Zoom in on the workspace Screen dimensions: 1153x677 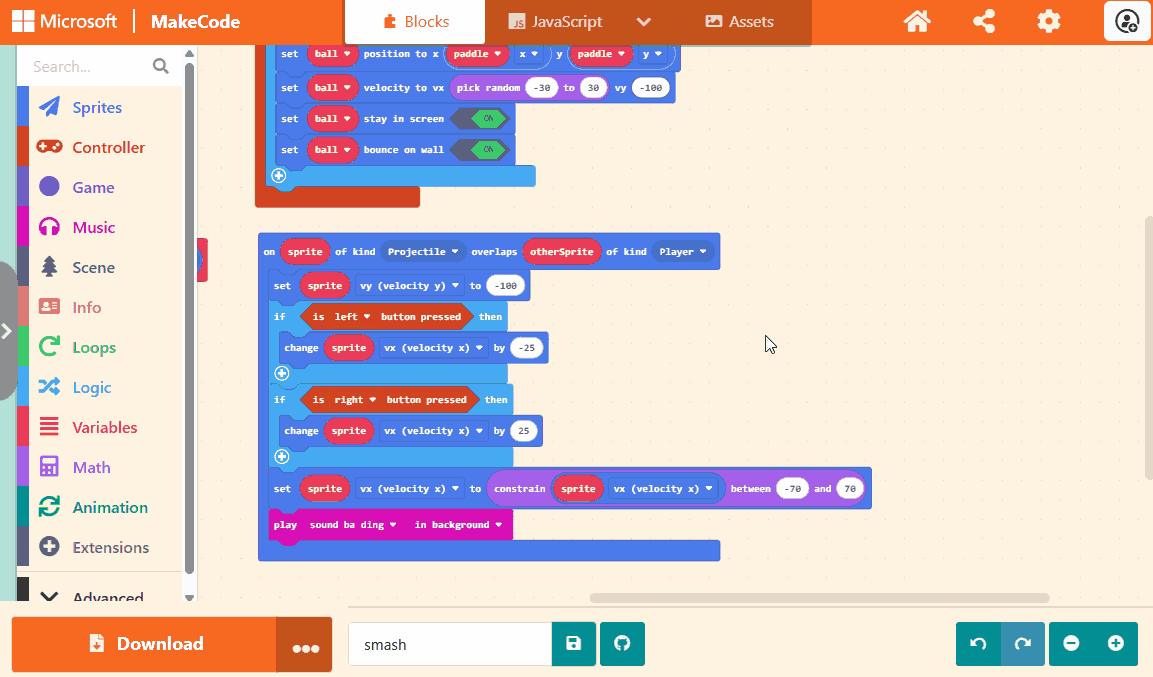click(1116, 644)
